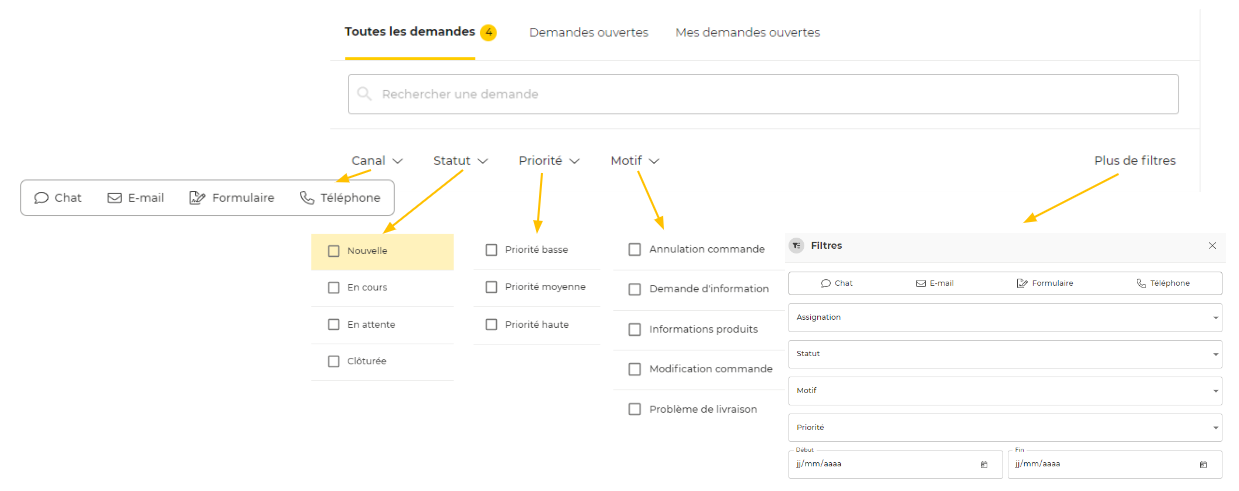Select the E-mail envelope icon in Canal popup
This screenshot has width=1239, height=491.
click(114, 198)
